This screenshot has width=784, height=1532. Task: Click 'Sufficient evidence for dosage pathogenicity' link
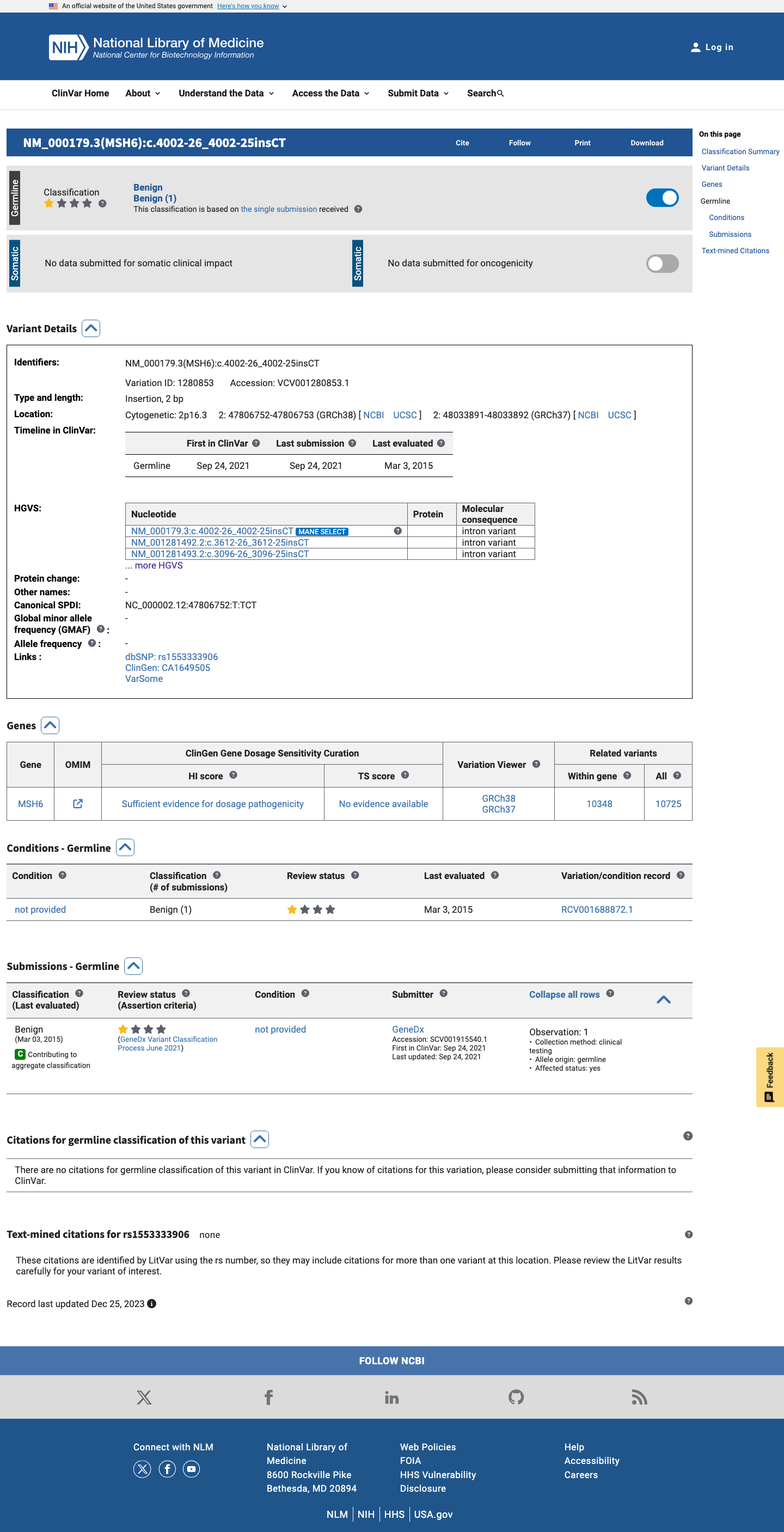click(213, 804)
